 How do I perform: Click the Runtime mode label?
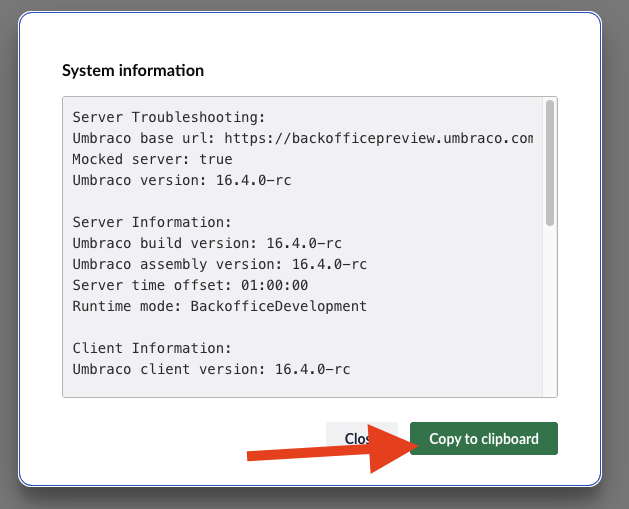(x=124, y=306)
